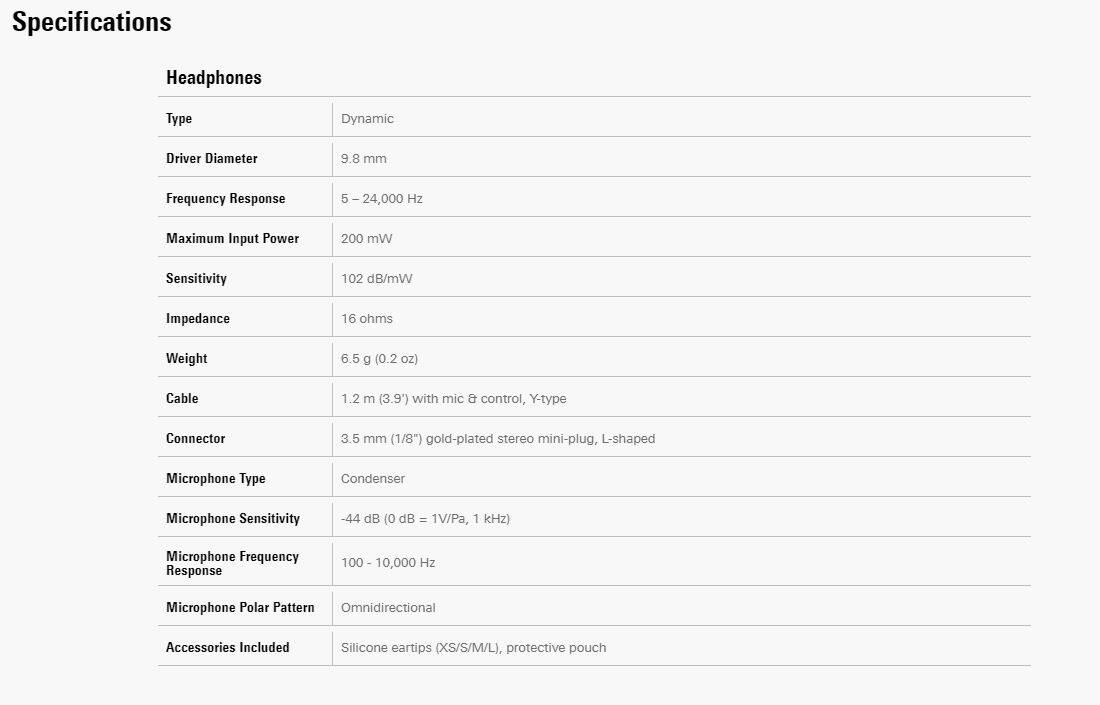1100x705 pixels.
Task: Select the Microphone Sensitivity label
Action: pyautogui.click(x=233, y=519)
